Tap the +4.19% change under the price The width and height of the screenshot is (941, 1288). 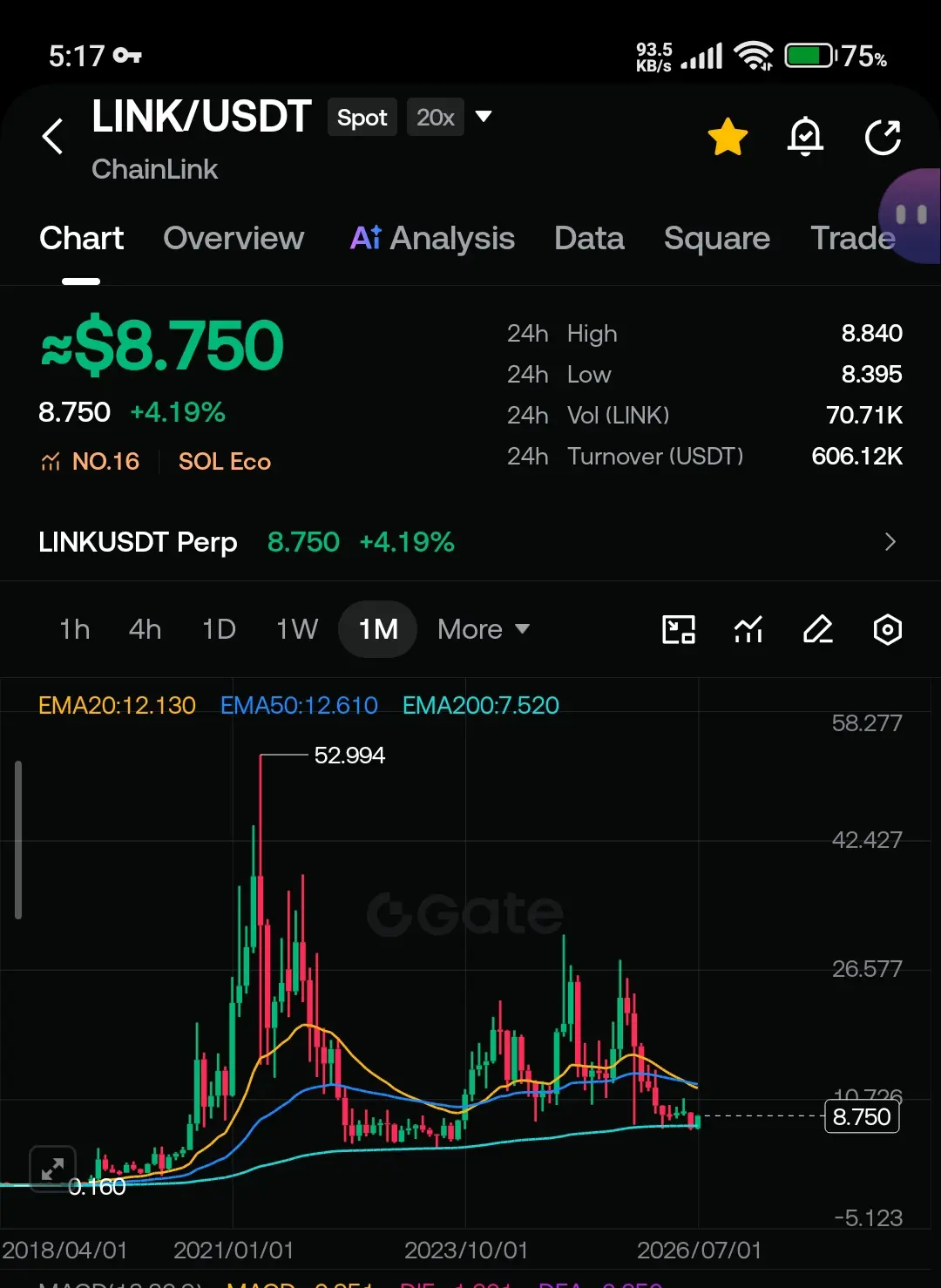pos(178,412)
